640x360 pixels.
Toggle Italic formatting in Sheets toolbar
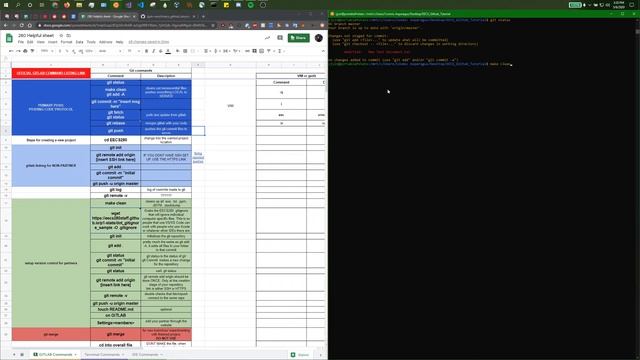tap(153, 51)
